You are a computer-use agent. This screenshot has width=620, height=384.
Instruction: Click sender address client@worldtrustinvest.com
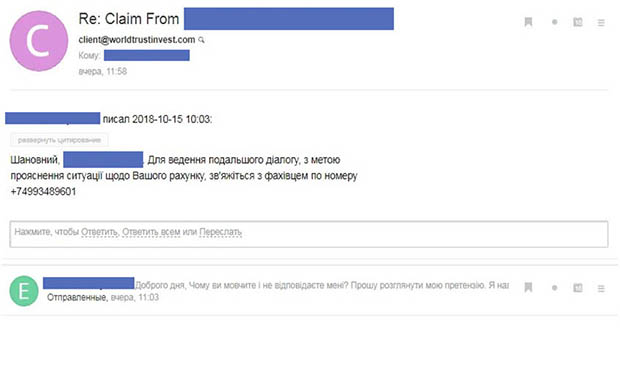[136, 40]
